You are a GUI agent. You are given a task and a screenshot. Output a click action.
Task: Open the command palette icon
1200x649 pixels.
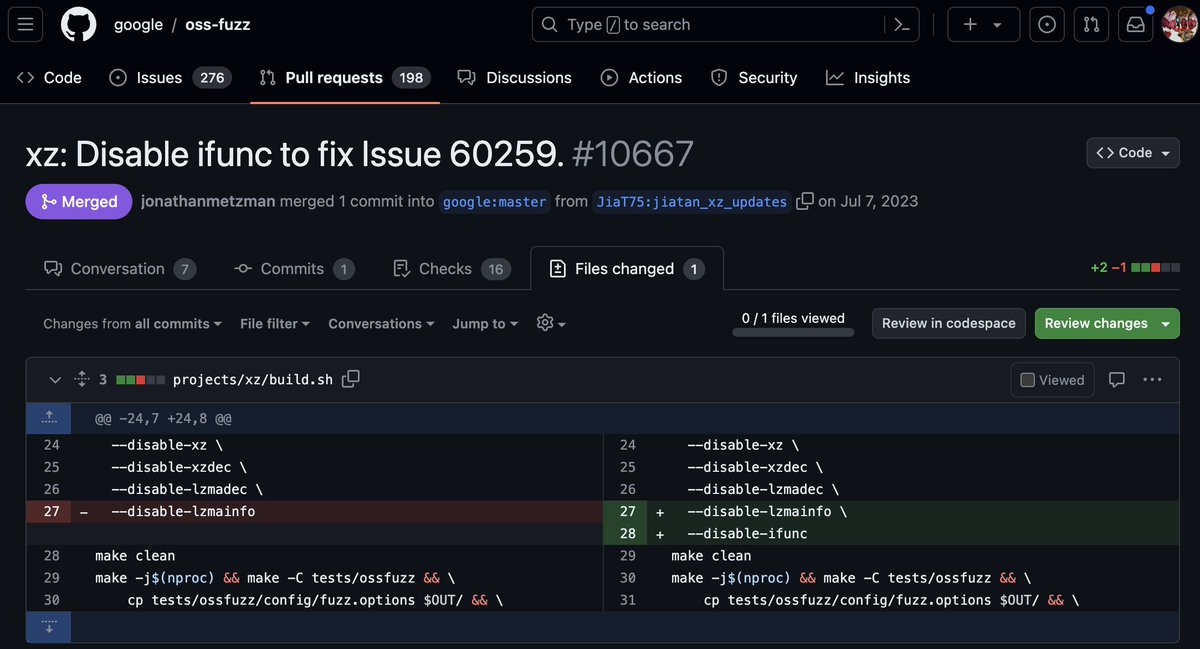[x=901, y=25]
